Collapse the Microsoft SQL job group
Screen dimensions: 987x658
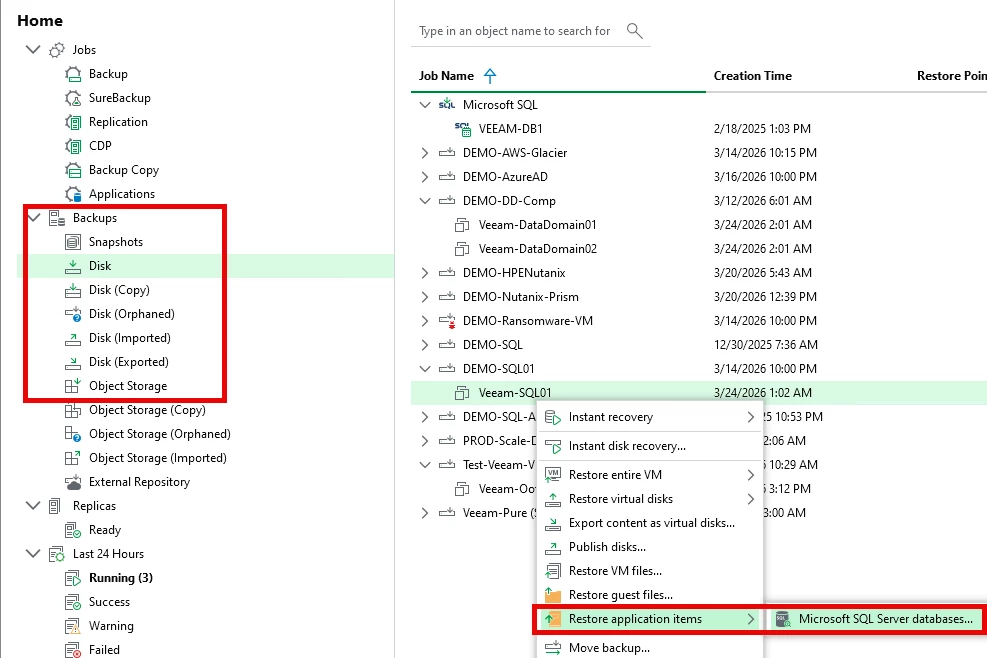click(x=425, y=105)
